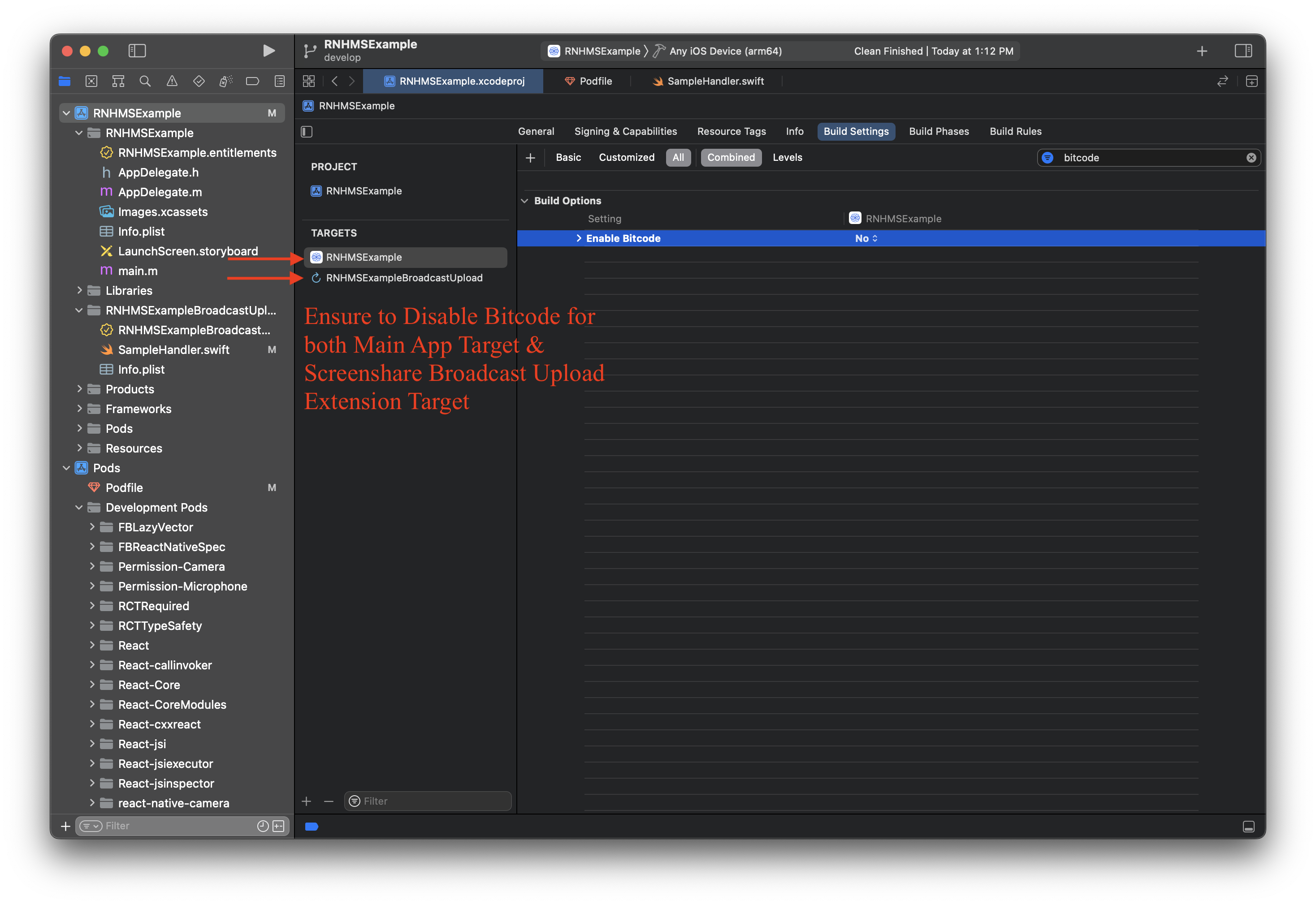Select the RNHMSExampleBroadcastUpload target
Image resolution: width=1316 pixels, height=905 pixels.
[404, 277]
